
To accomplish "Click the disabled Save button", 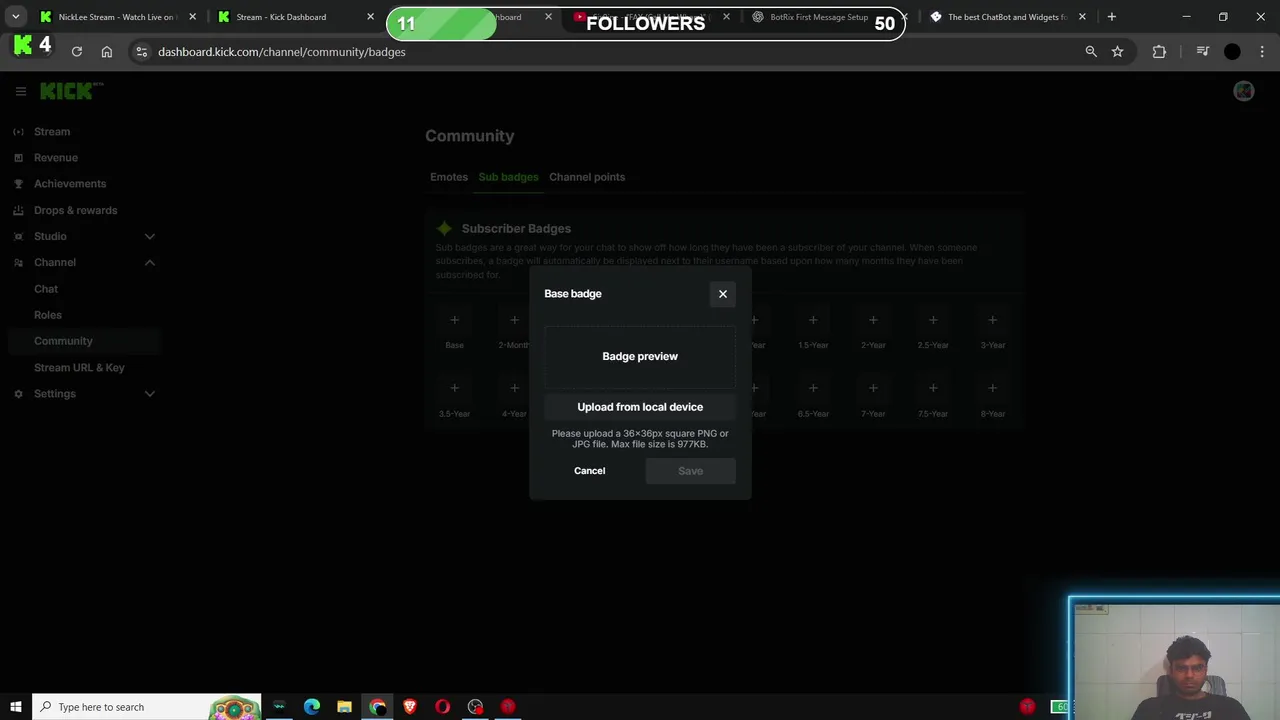I will tap(690, 471).
